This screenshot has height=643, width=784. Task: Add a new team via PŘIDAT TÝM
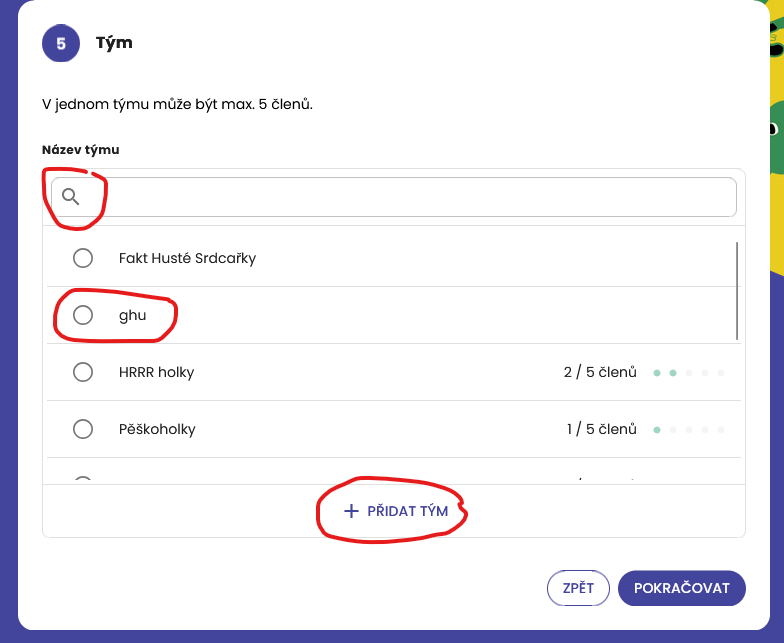[394, 511]
